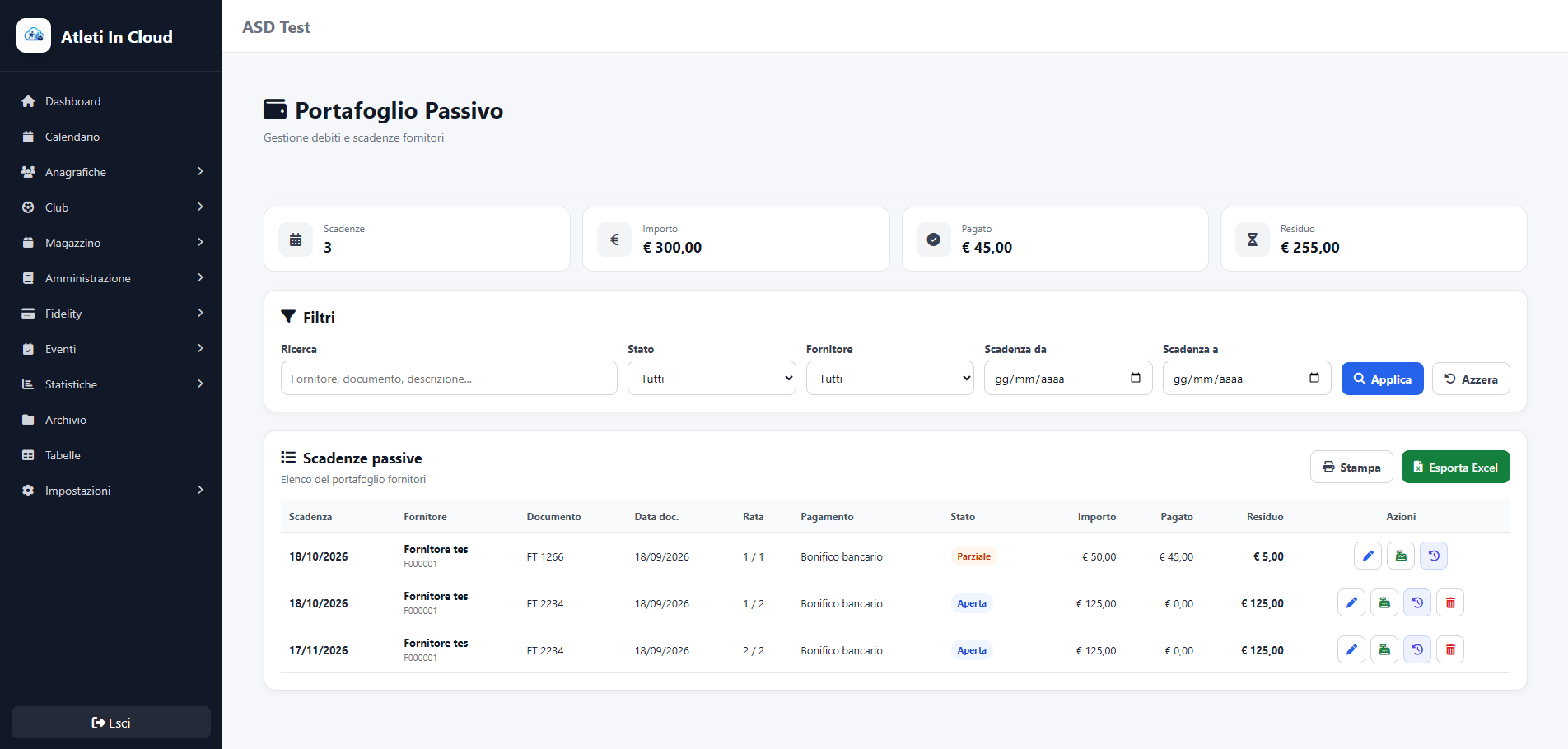Expand the Fidelity menu chevron
Image resolution: width=1568 pixels, height=749 pixels.
200,313
